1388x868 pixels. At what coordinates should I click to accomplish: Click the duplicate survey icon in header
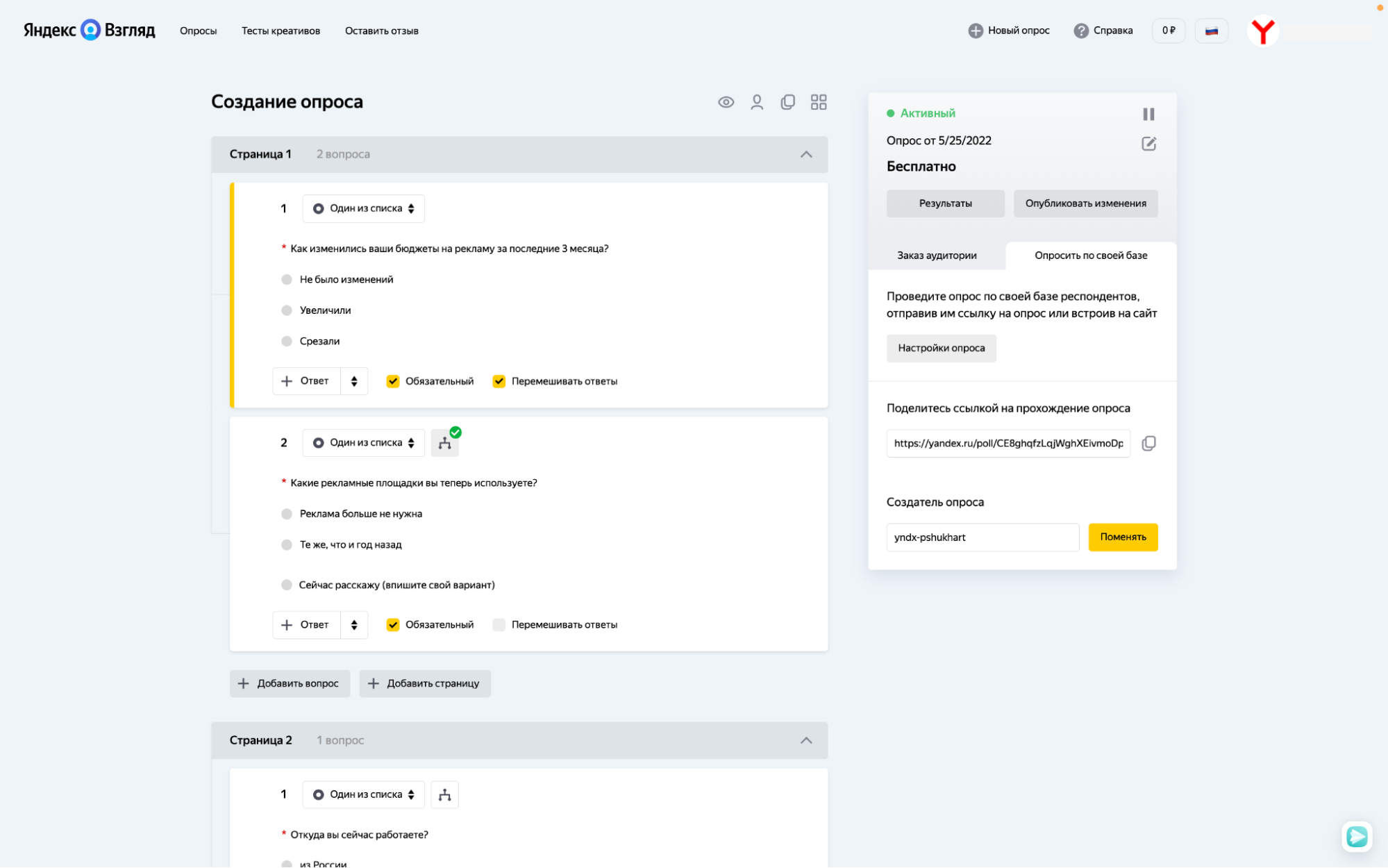[787, 102]
